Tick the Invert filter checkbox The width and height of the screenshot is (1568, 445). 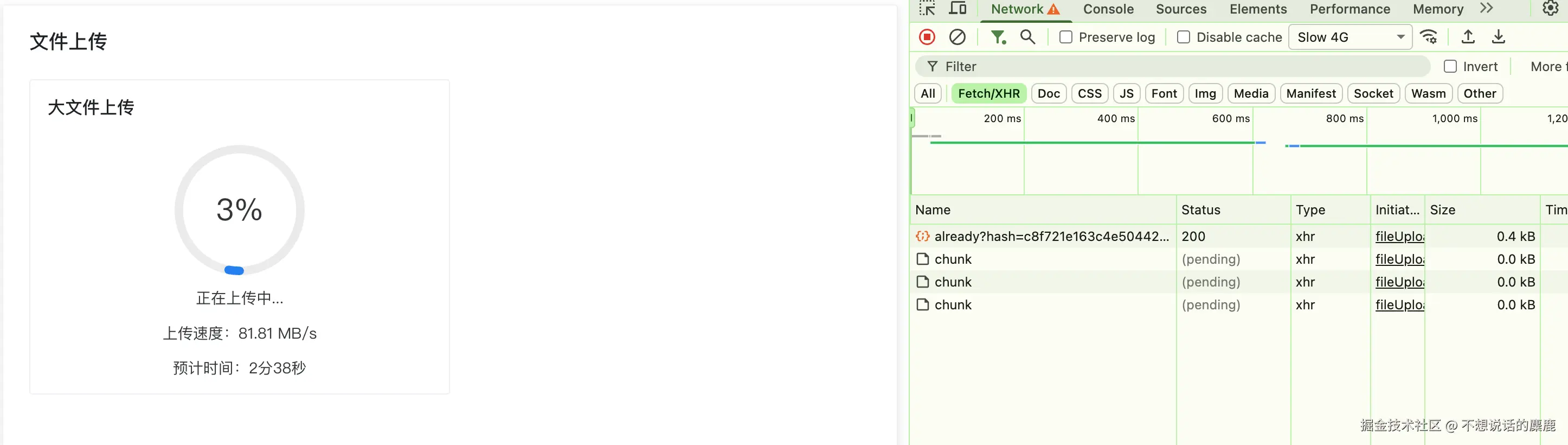[x=1450, y=66]
